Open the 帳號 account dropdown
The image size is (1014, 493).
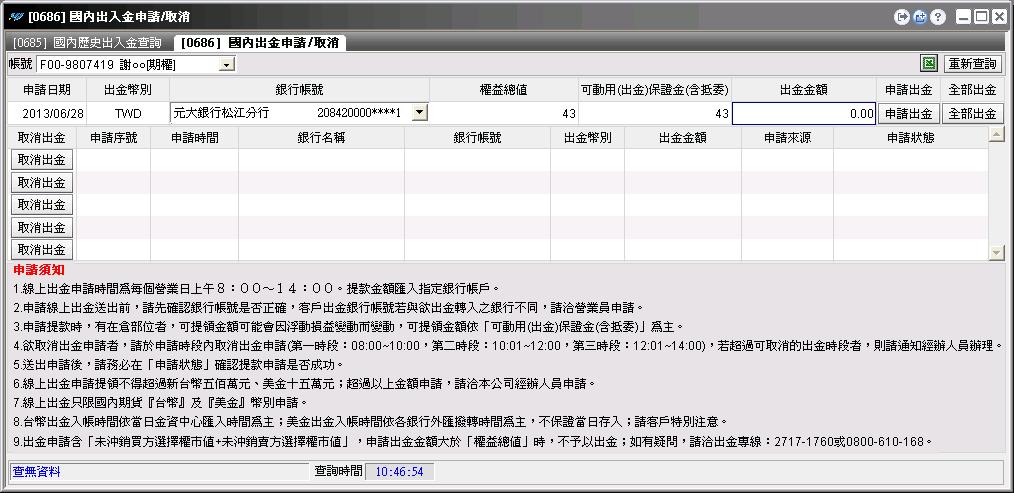[227, 65]
